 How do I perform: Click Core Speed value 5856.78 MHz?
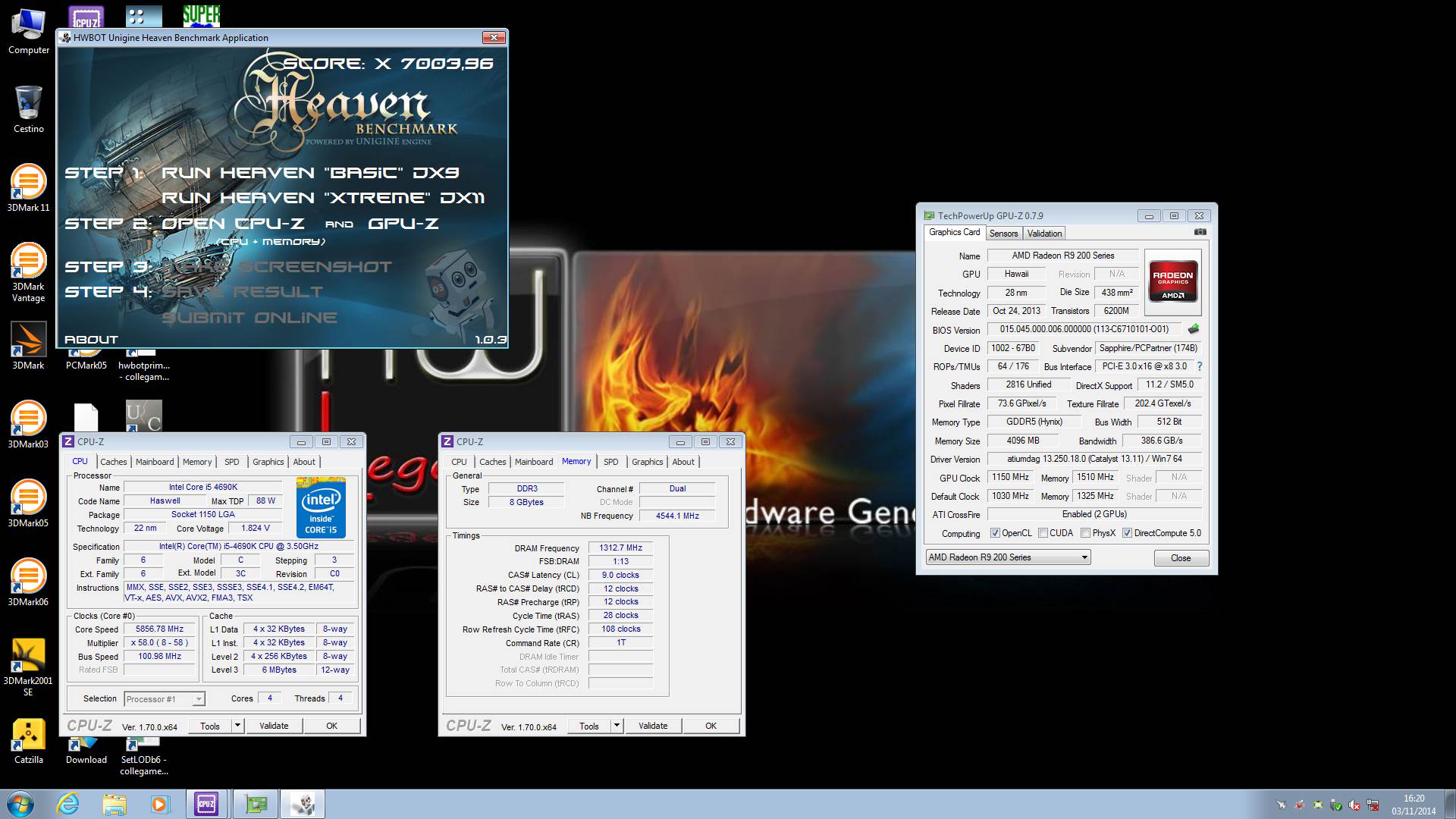coord(159,629)
